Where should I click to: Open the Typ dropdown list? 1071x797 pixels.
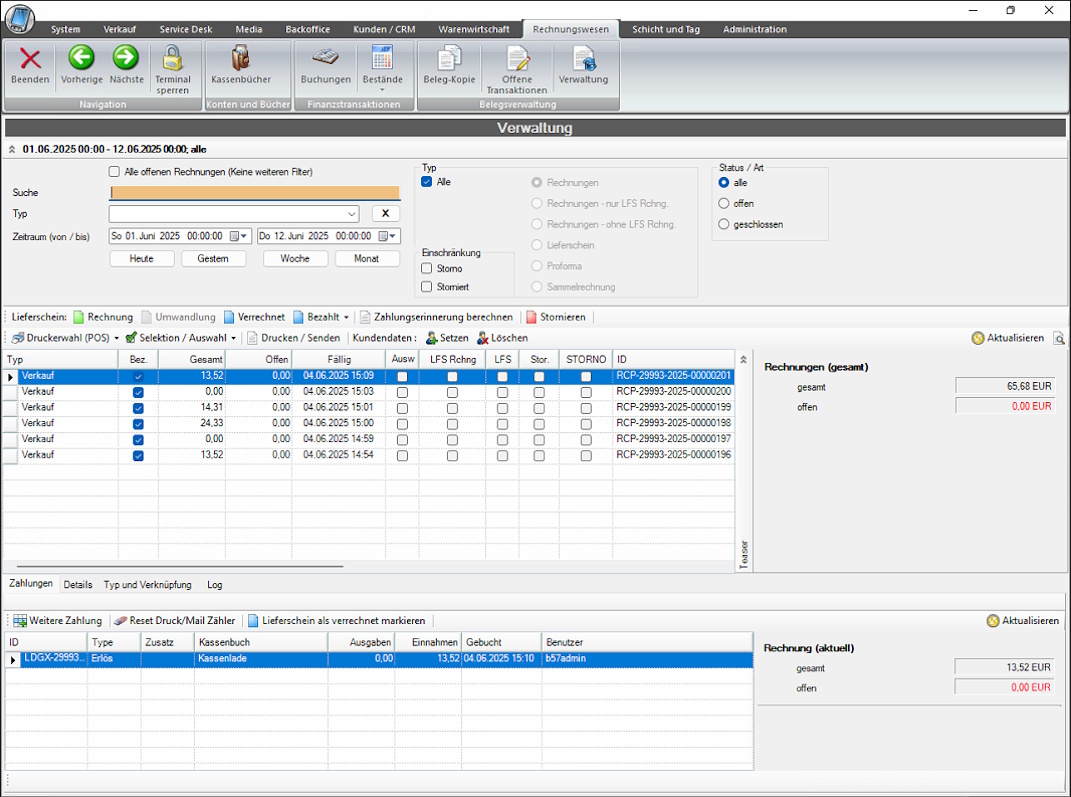[351, 213]
